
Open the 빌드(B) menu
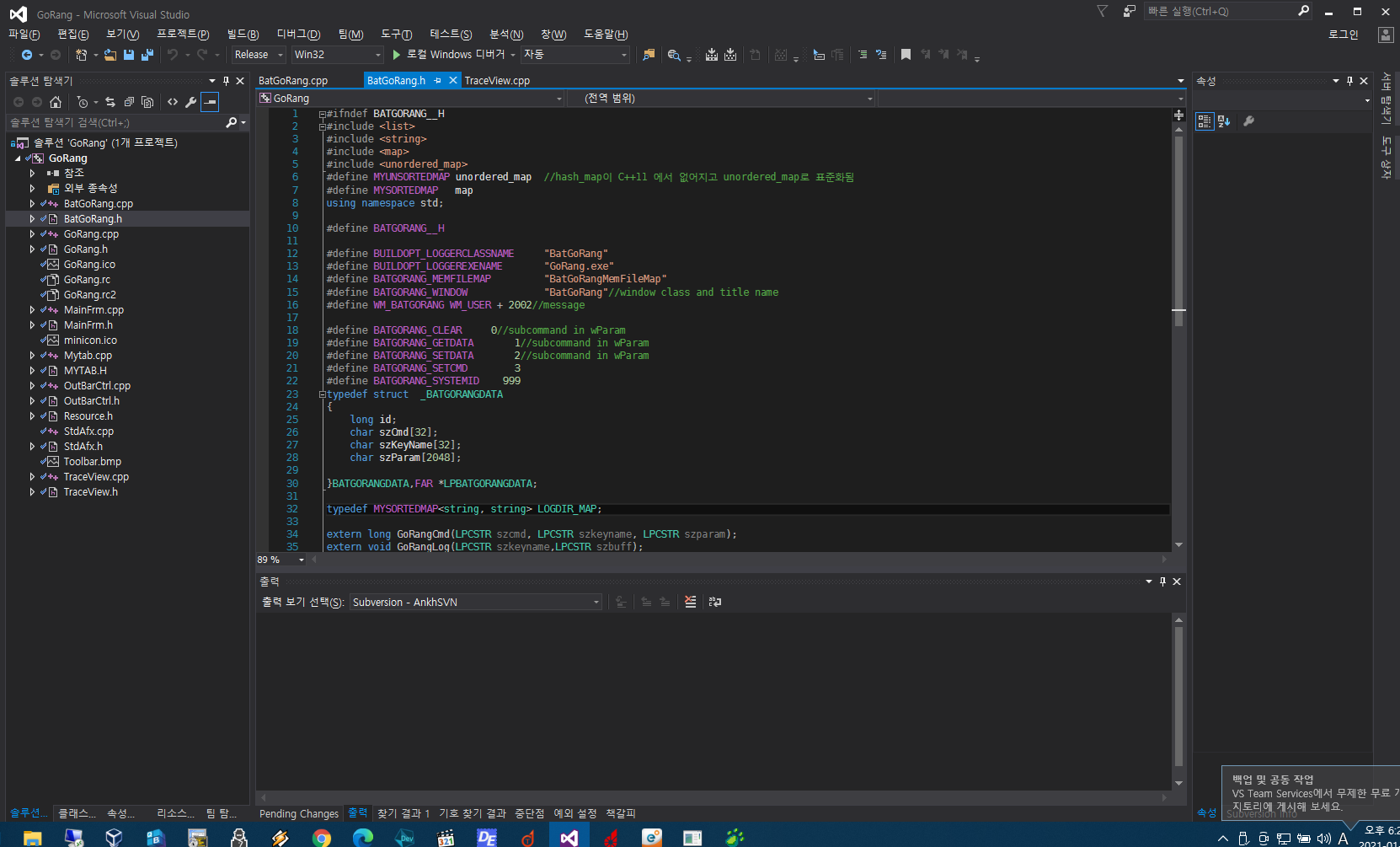tap(243, 34)
